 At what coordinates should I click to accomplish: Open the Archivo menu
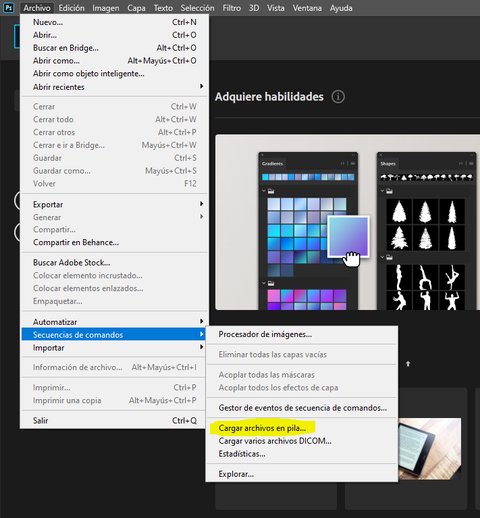[37, 8]
